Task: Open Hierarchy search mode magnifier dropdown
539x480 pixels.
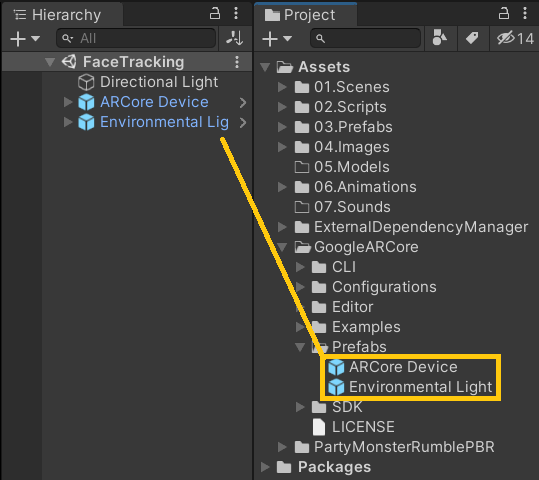Action: point(68,39)
